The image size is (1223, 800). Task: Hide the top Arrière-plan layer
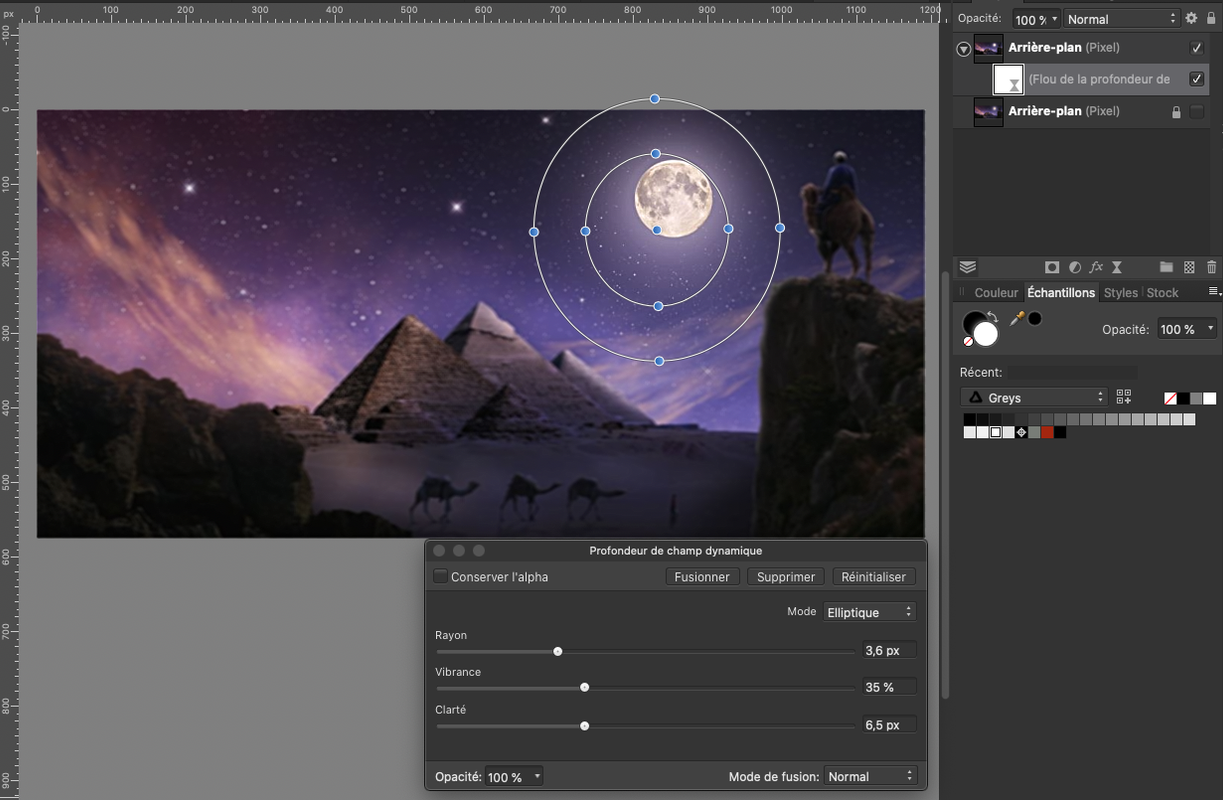[1196, 48]
